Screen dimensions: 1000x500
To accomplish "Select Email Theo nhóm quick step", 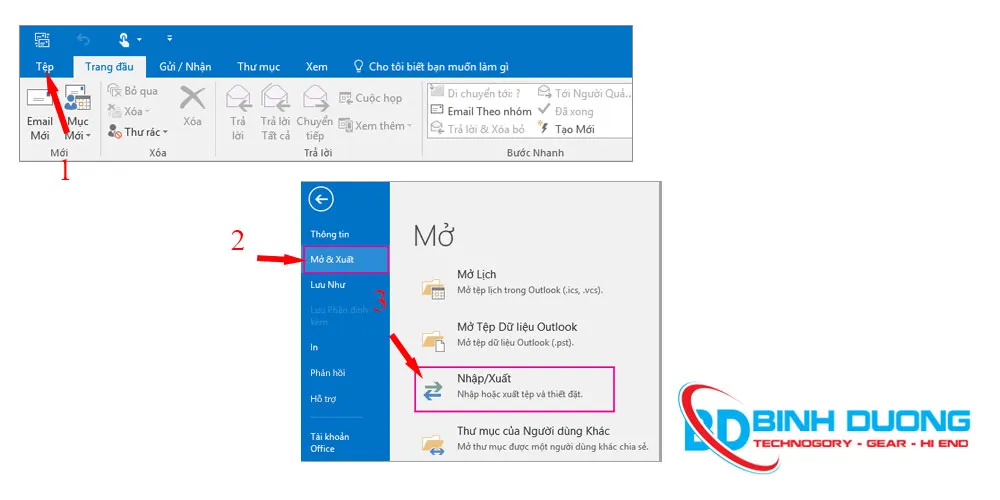I will click(x=481, y=111).
